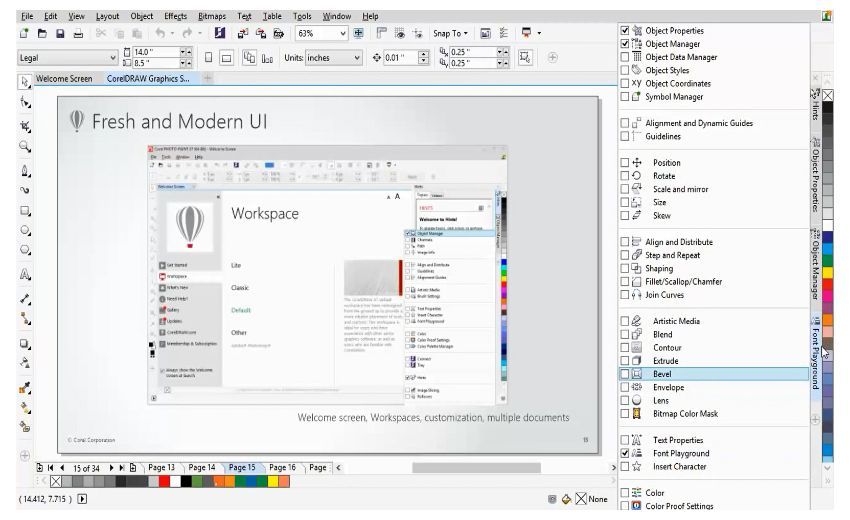Click the New document icon

pos(24,34)
